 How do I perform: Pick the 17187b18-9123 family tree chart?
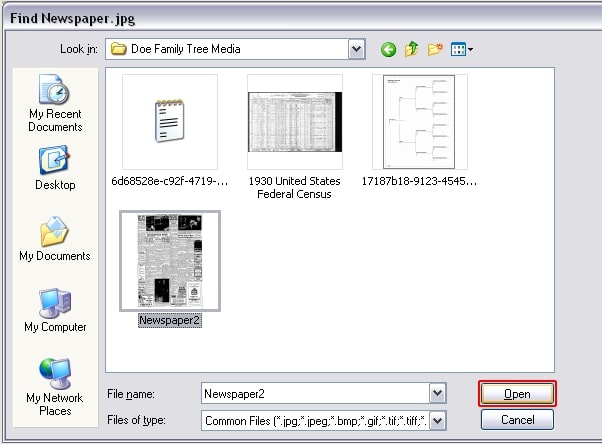pos(419,122)
